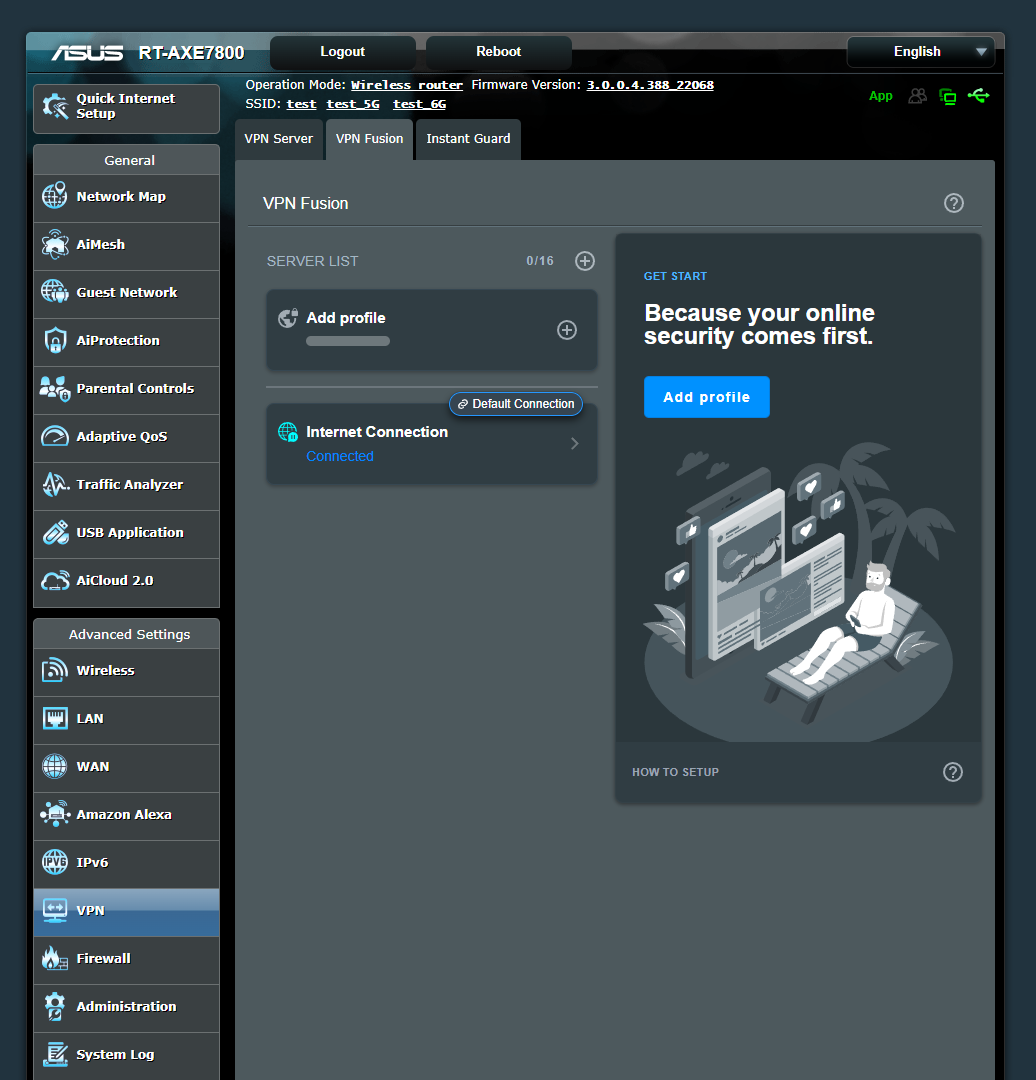This screenshot has height=1080, width=1036.
Task: Open AiMesh icon in sidebar
Action: (x=55, y=244)
